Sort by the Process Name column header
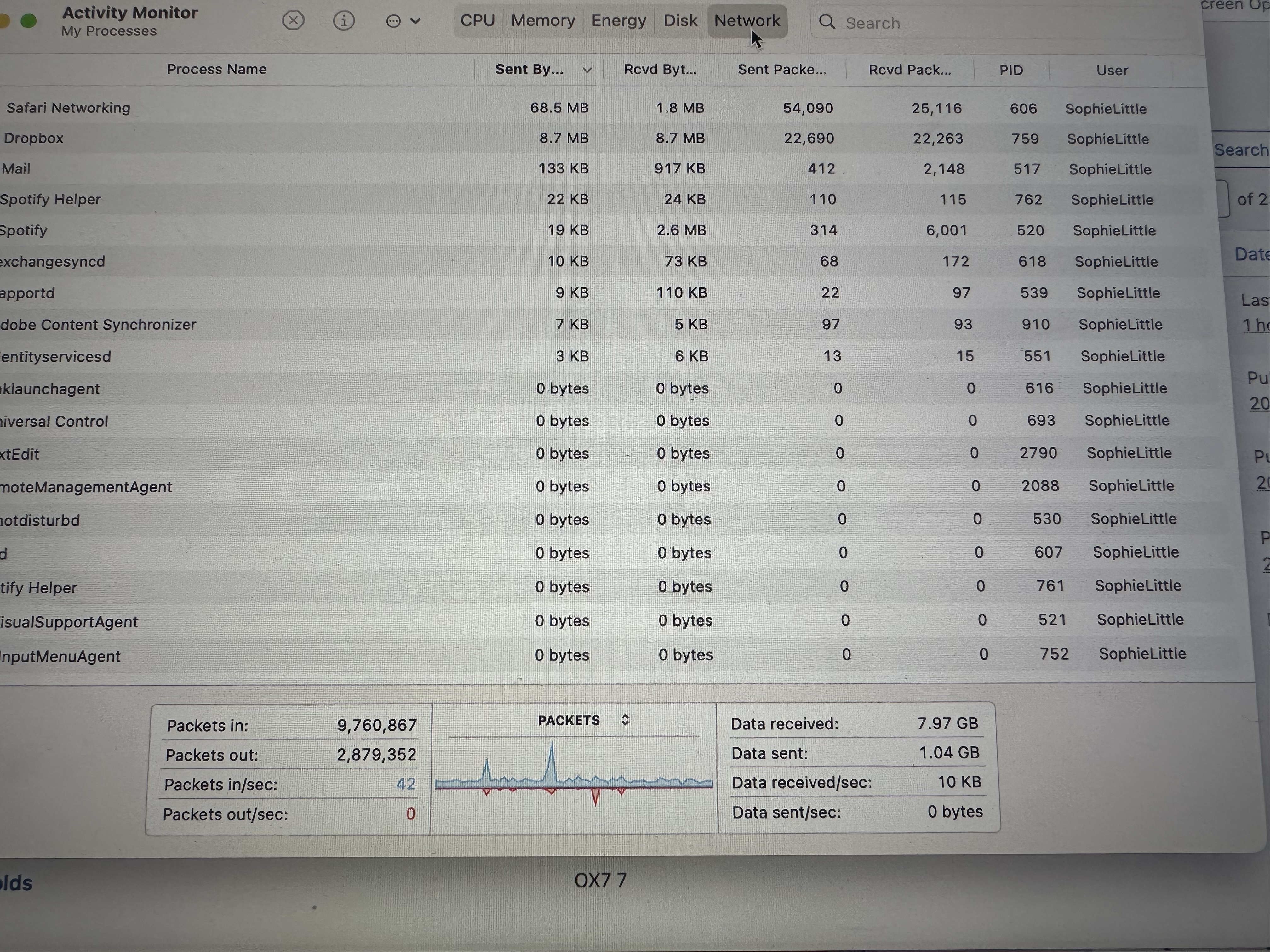 point(216,70)
